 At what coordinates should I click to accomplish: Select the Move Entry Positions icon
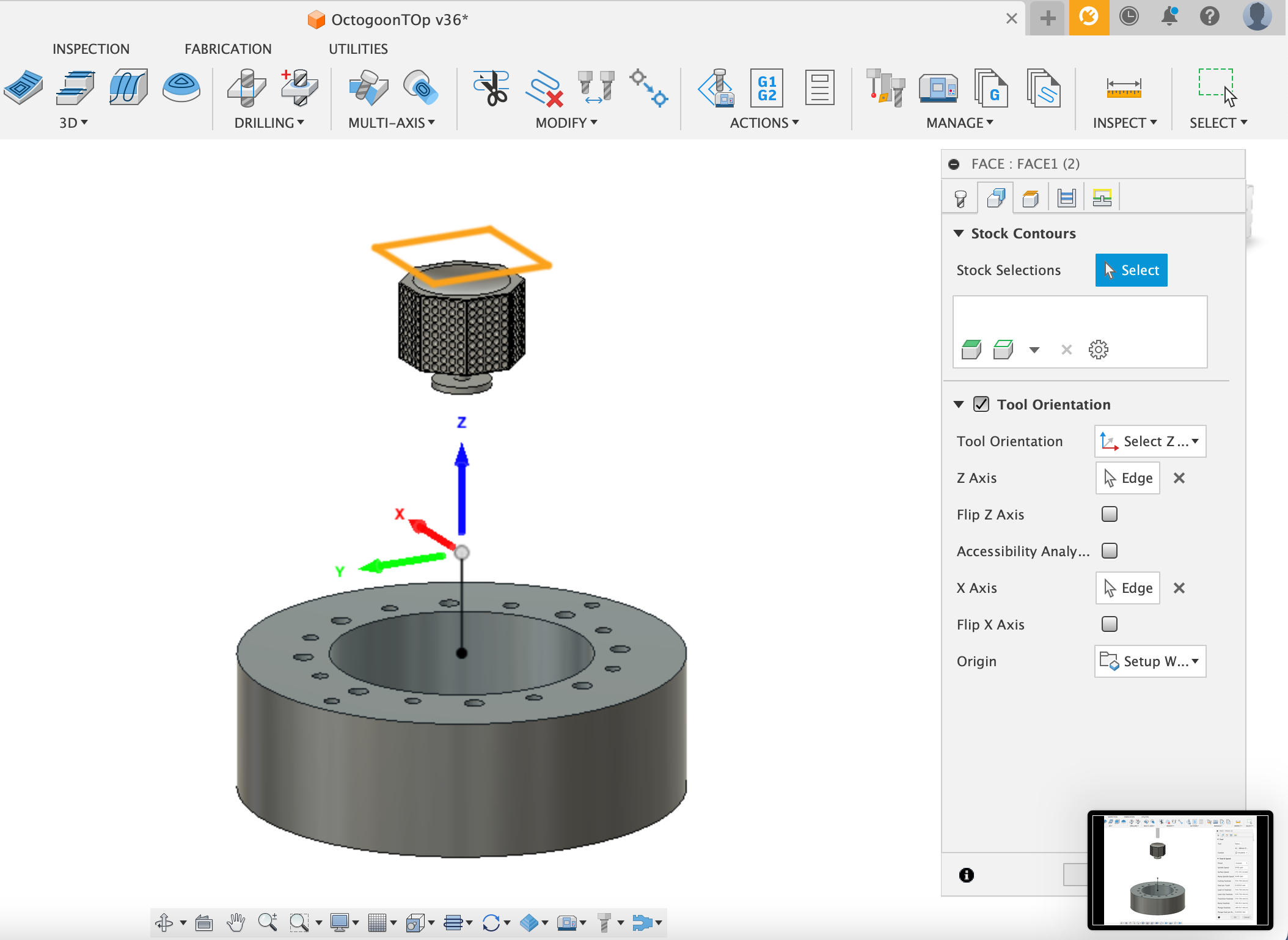649,87
